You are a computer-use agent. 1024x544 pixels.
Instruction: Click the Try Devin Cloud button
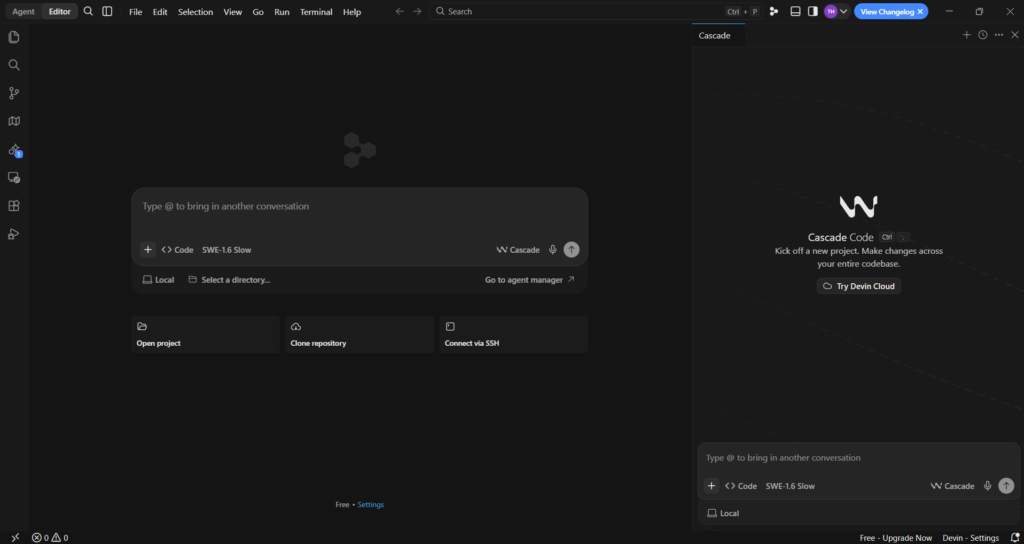(x=859, y=286)
